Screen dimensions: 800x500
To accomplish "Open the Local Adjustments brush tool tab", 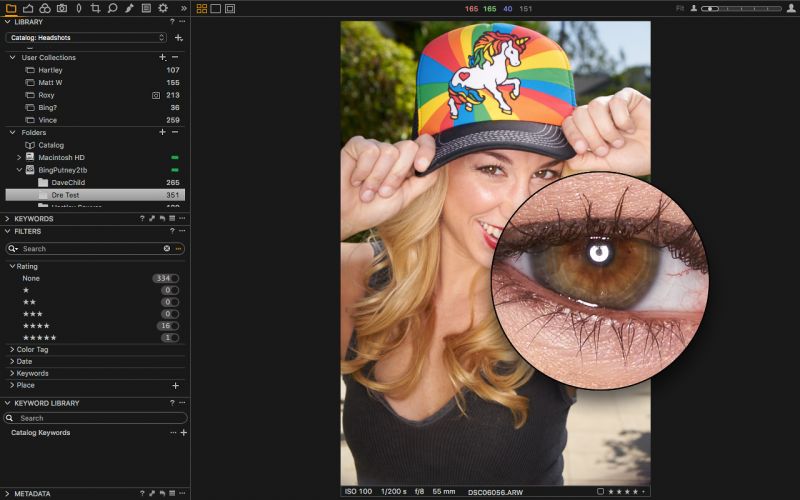I will tap(129, 8).
